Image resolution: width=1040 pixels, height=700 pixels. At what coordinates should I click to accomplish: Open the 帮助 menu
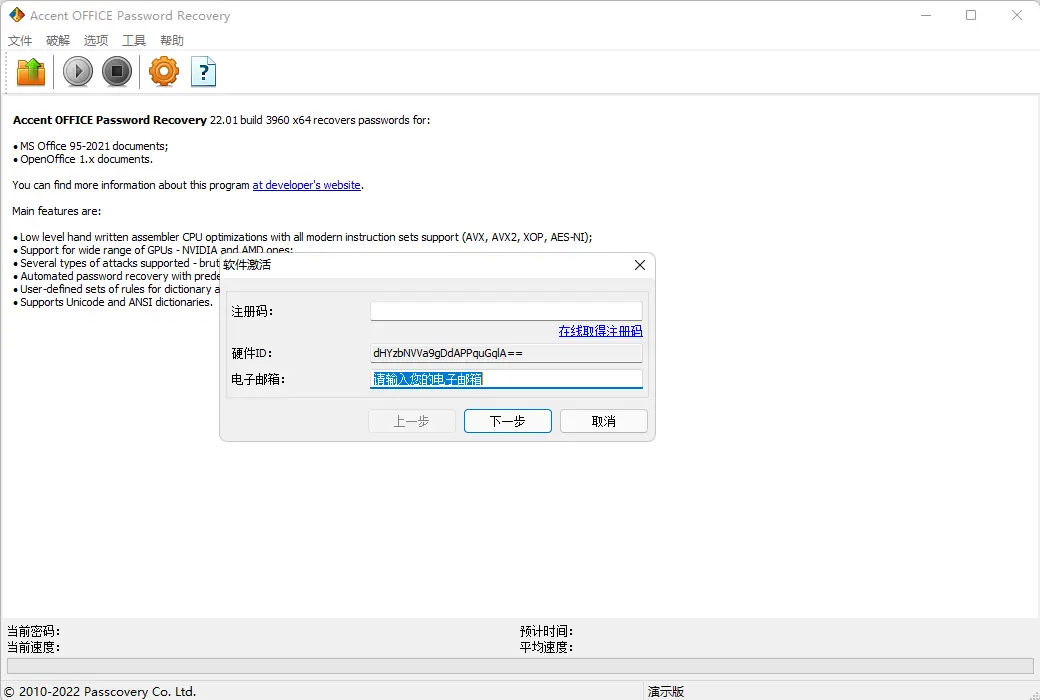(172, 40)
